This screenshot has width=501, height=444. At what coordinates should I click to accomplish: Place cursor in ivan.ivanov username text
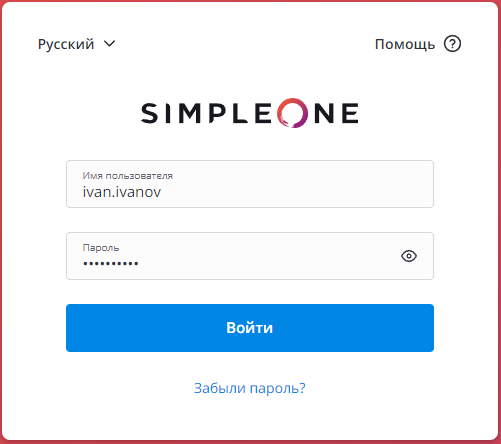click(122, 192)
